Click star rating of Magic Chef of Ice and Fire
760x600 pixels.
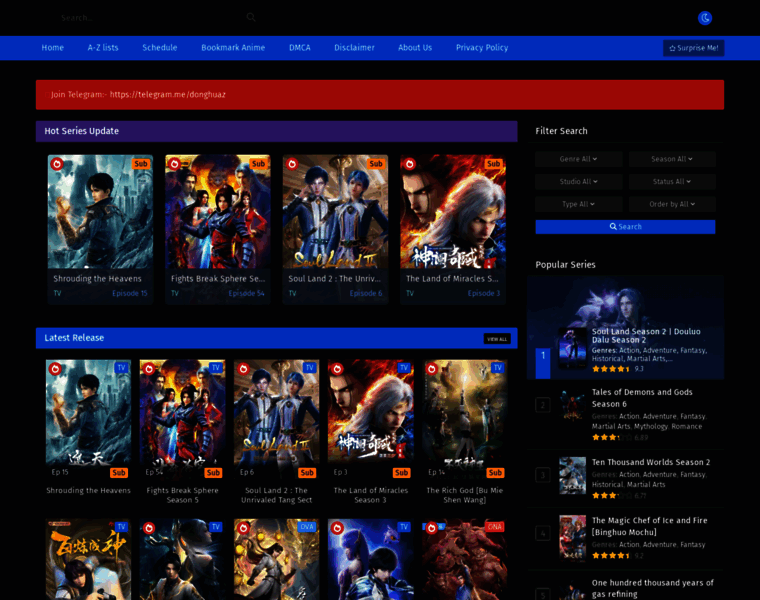coord(611,555)
